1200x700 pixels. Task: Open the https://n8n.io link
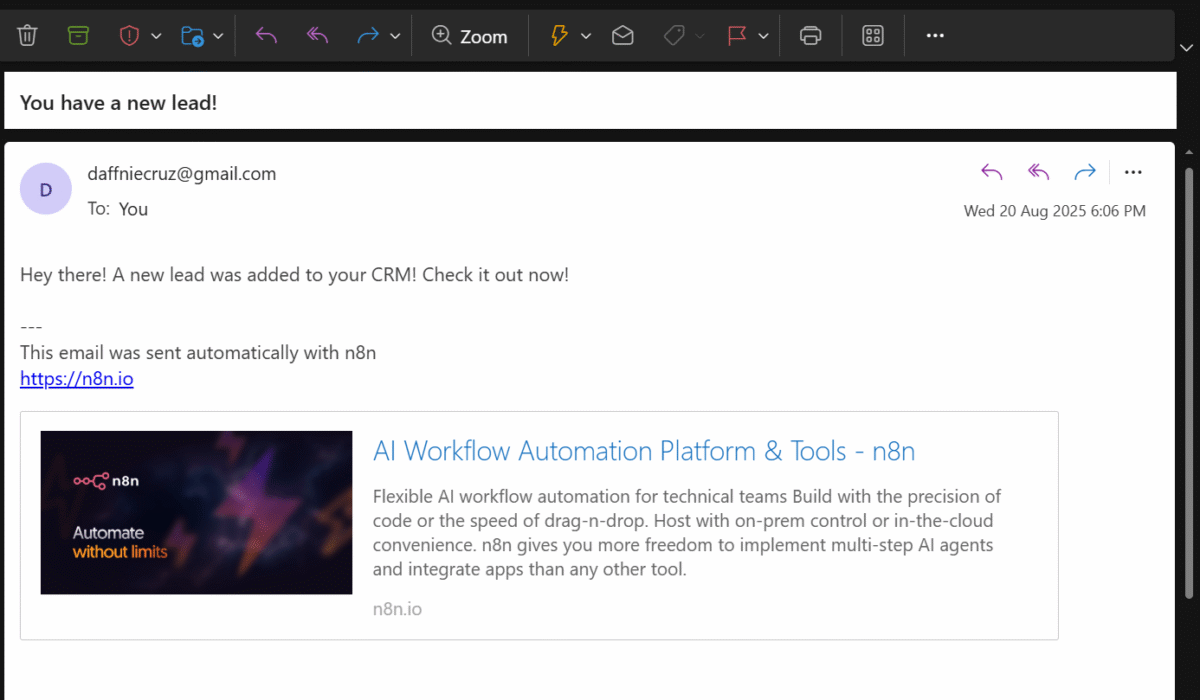(76, 379)
